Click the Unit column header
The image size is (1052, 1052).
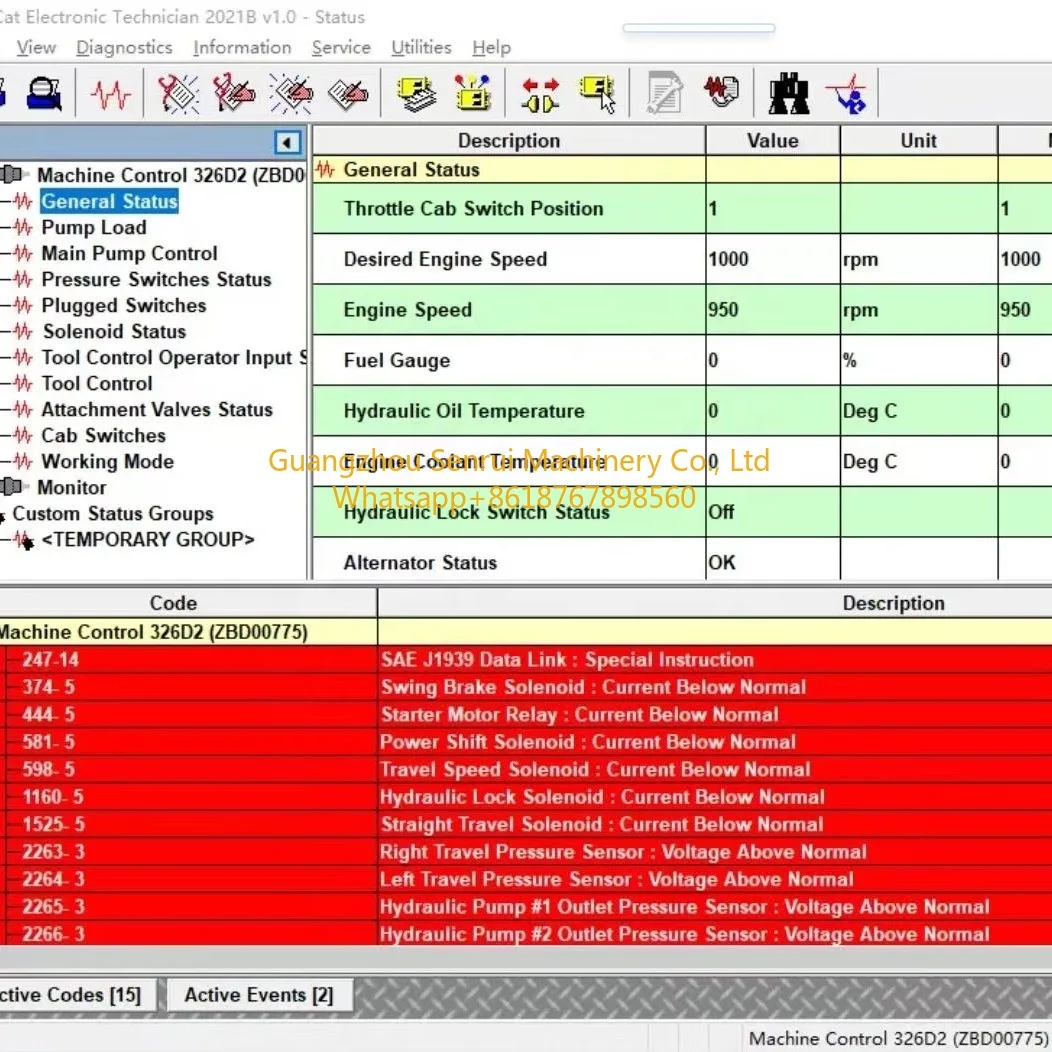click(918, 141)
